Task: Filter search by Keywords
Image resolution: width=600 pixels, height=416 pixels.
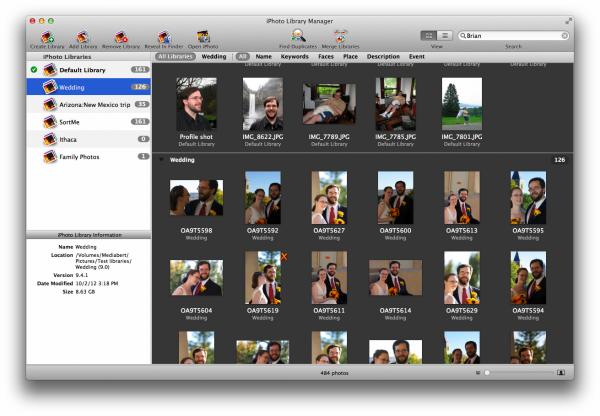Action: (295, 57)
